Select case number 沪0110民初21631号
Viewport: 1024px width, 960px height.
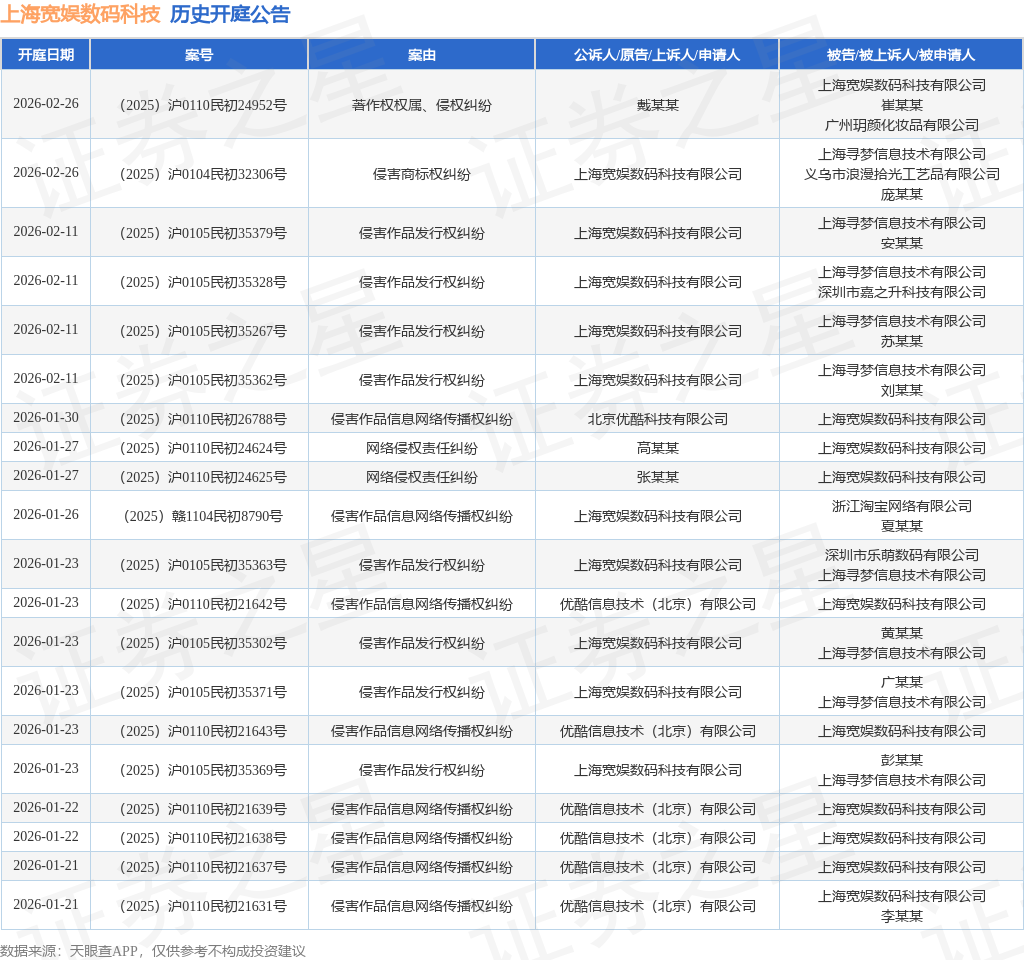(x=227, y=906)
